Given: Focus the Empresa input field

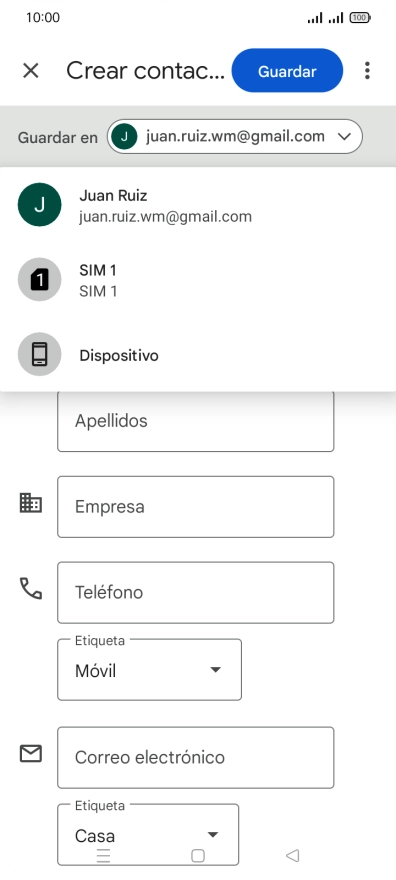Looking at the screenshot, I should (x=196, y=507).
